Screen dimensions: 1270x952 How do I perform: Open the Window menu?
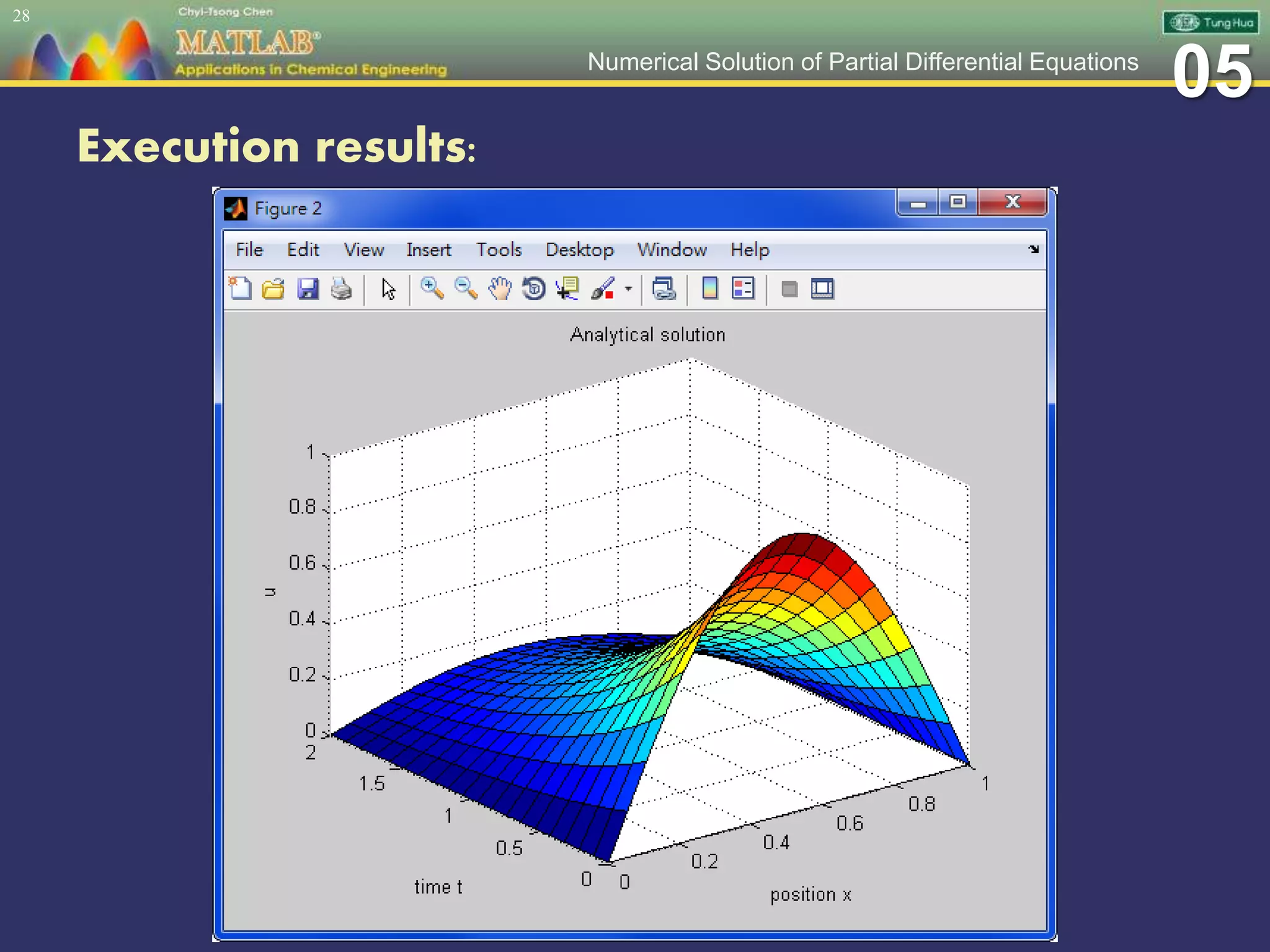672,250
